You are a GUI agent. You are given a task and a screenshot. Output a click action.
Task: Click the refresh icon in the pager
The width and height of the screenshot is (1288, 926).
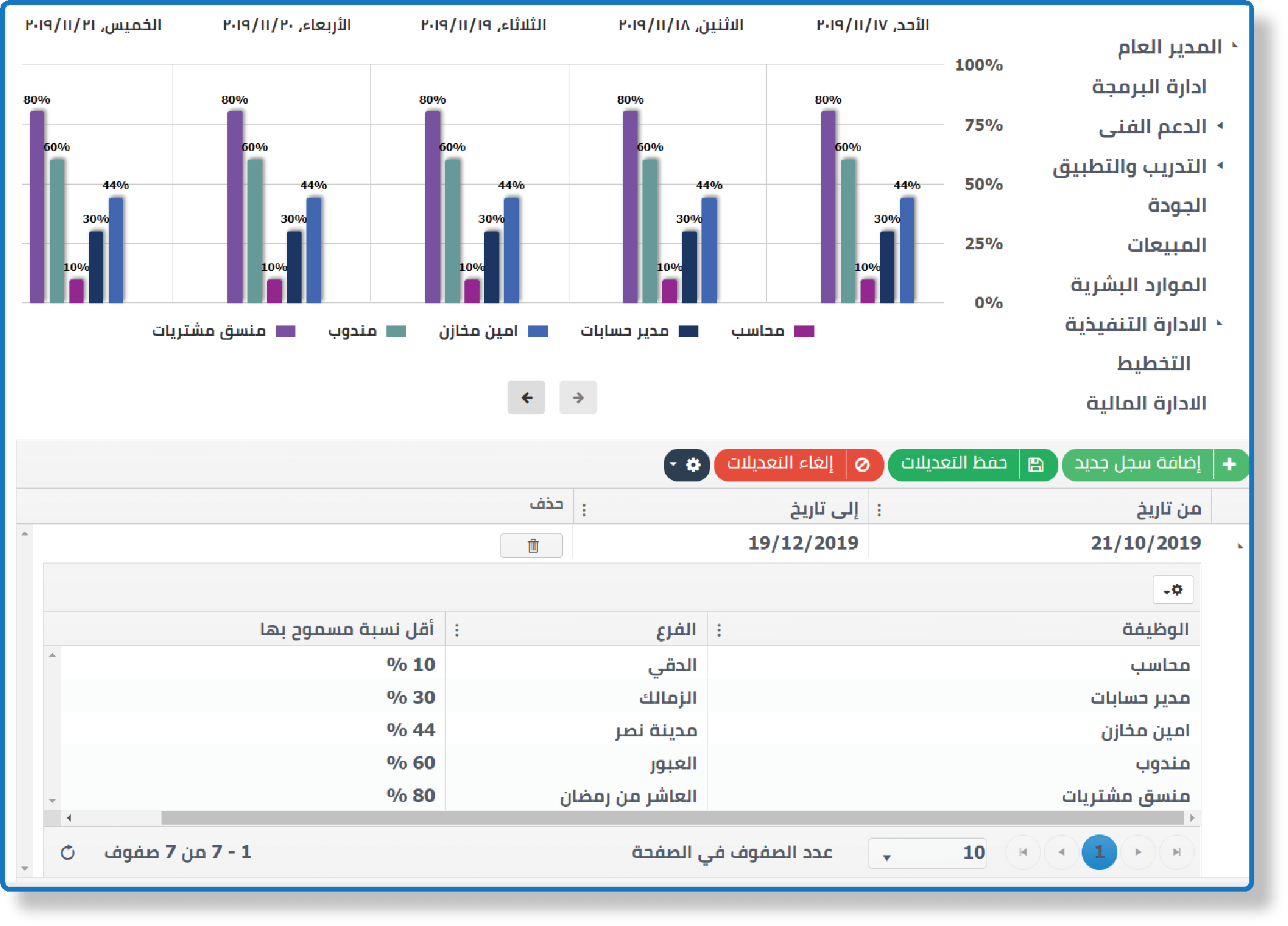tap(68, 852)
